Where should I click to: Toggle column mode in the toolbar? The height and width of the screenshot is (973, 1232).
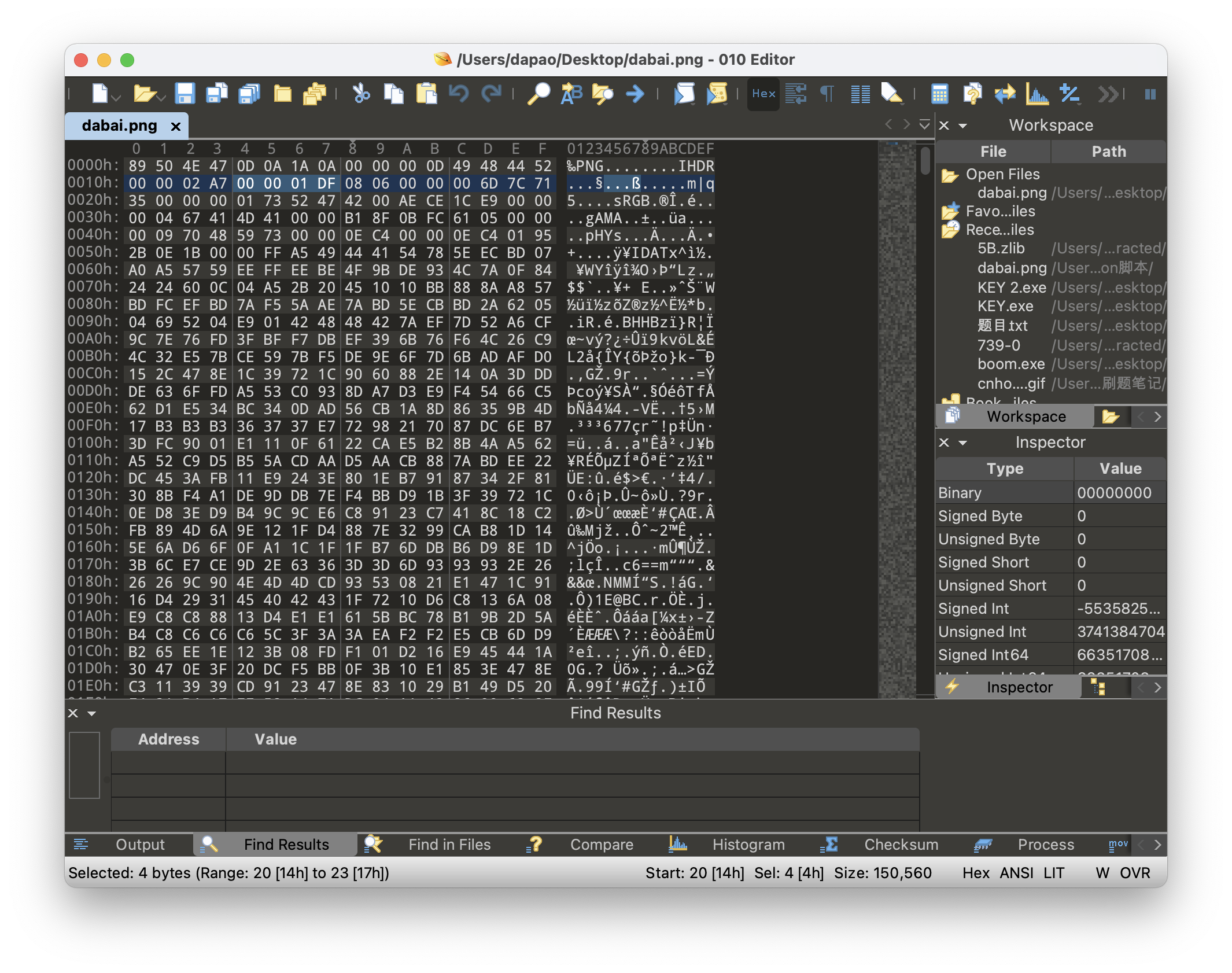coord(860,93)
